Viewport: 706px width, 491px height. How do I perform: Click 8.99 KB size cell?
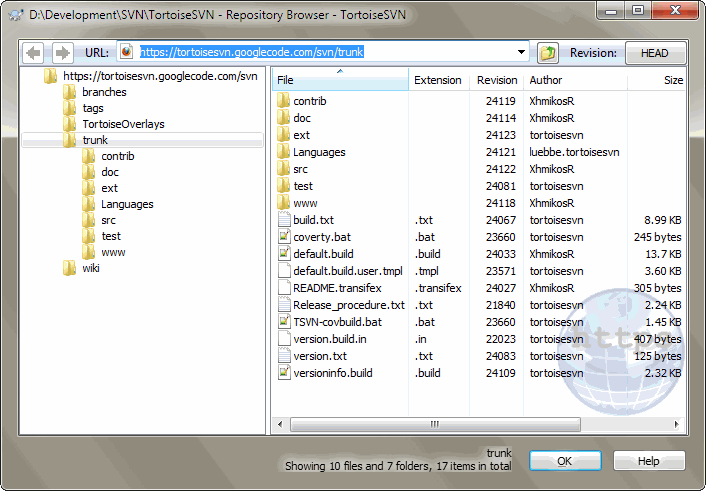coord(662,220)
